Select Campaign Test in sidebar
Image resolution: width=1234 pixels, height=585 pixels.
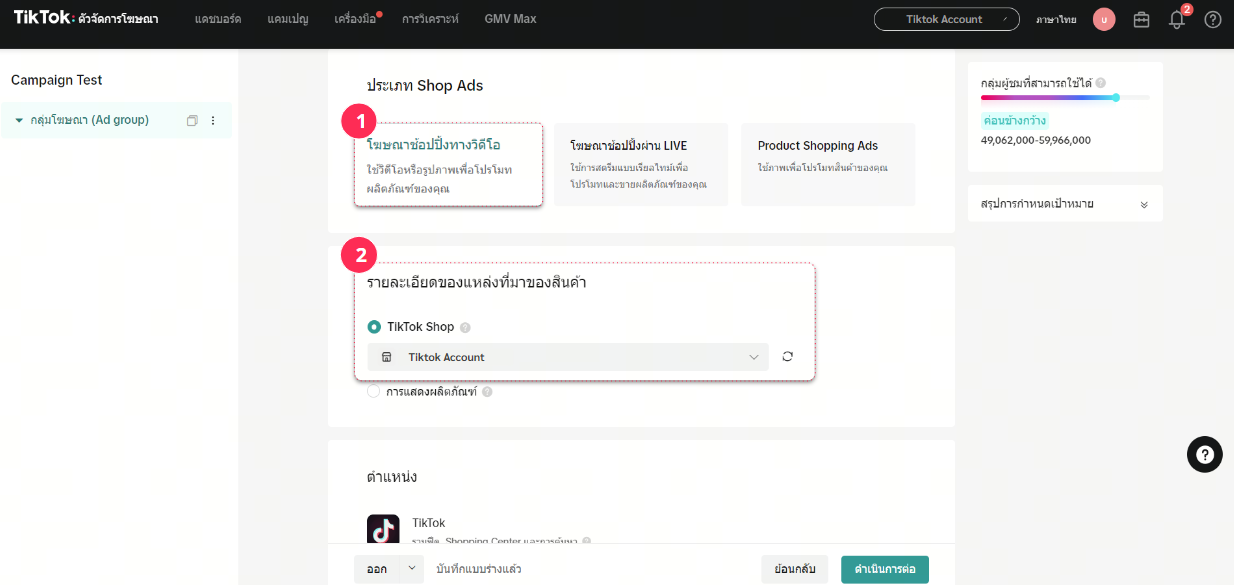click(57, 80)
